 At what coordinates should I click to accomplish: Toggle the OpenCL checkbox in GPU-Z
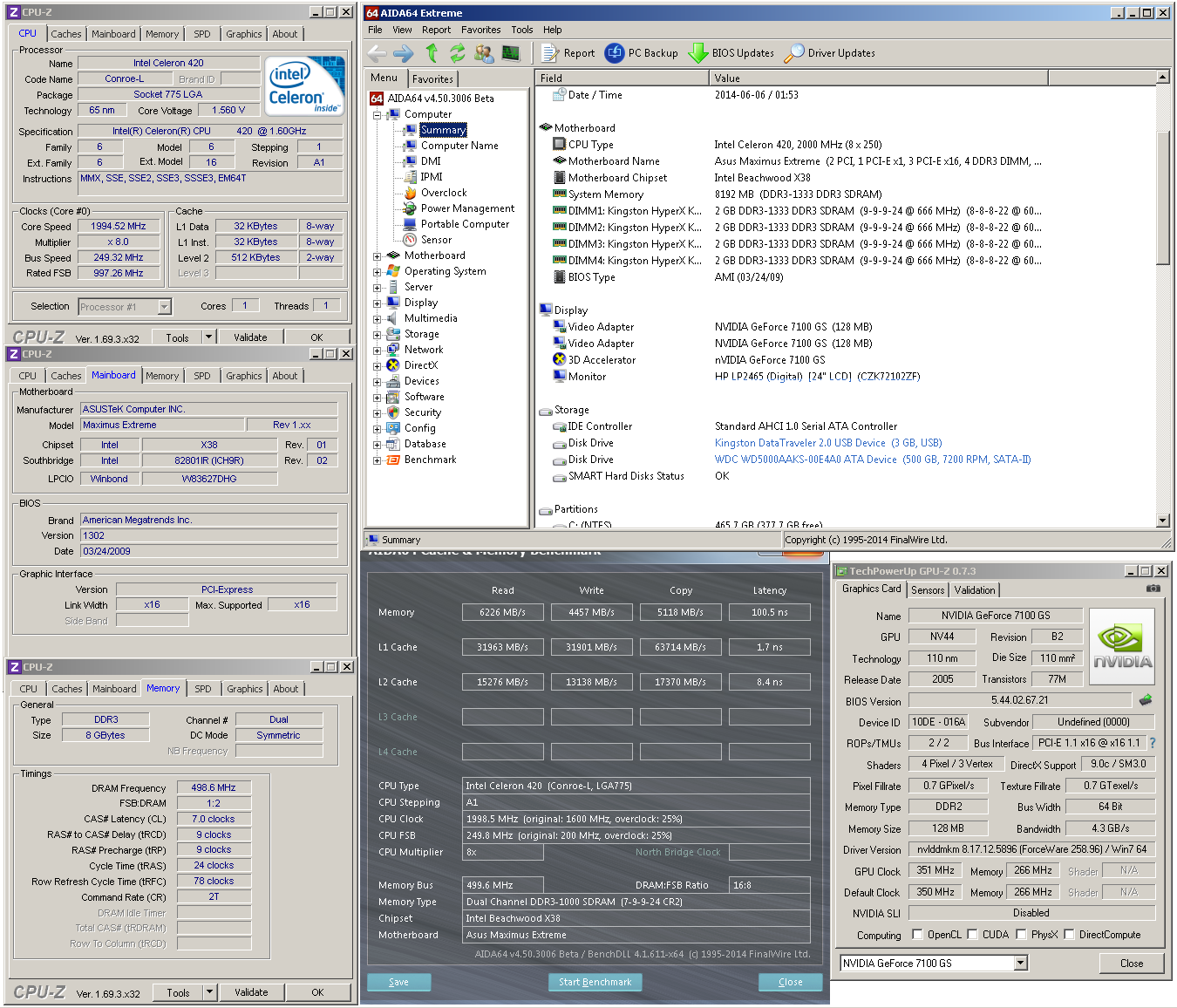click(917, 934)
